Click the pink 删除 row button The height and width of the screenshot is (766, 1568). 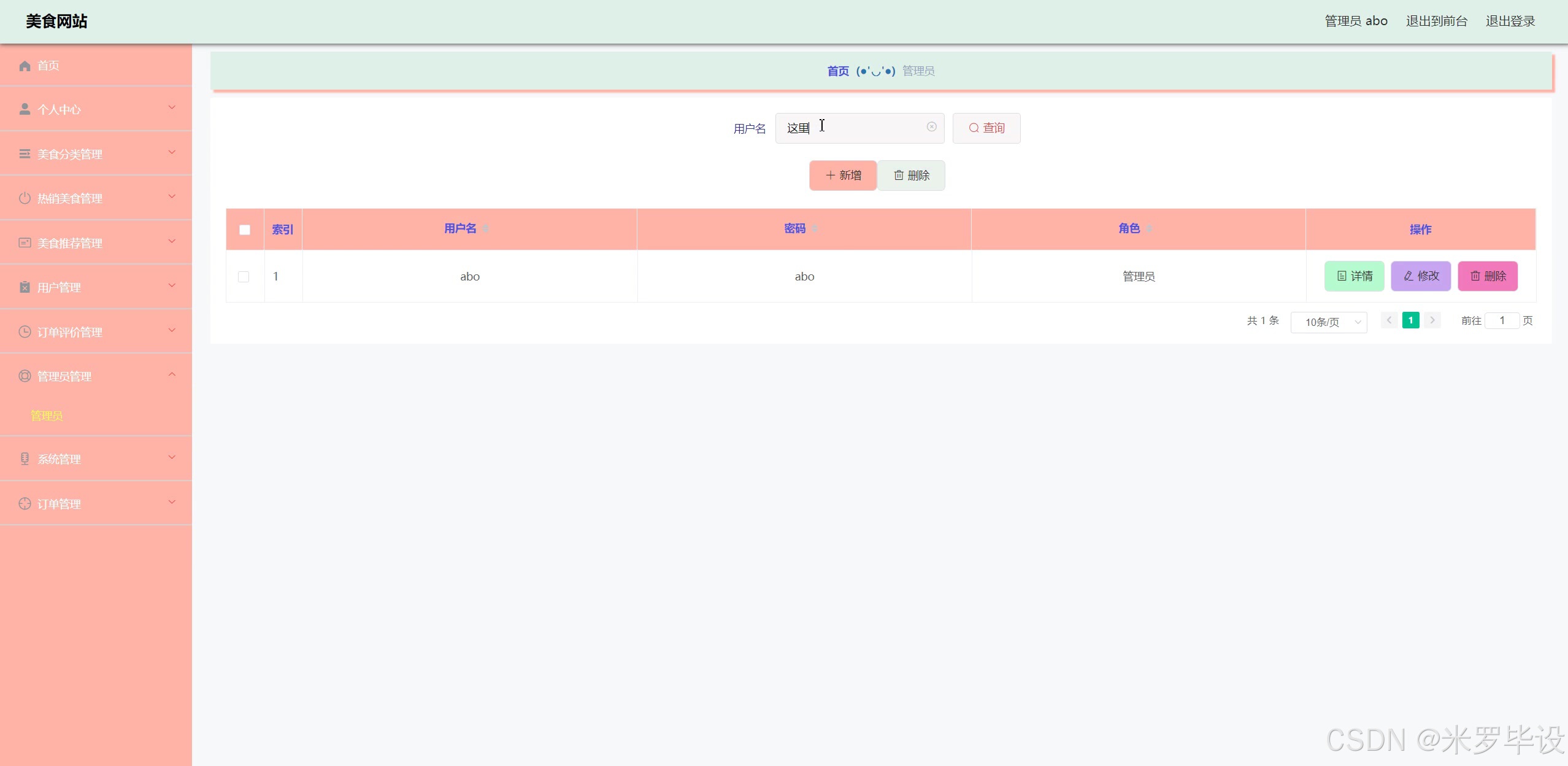click(x=1488, y=276)
